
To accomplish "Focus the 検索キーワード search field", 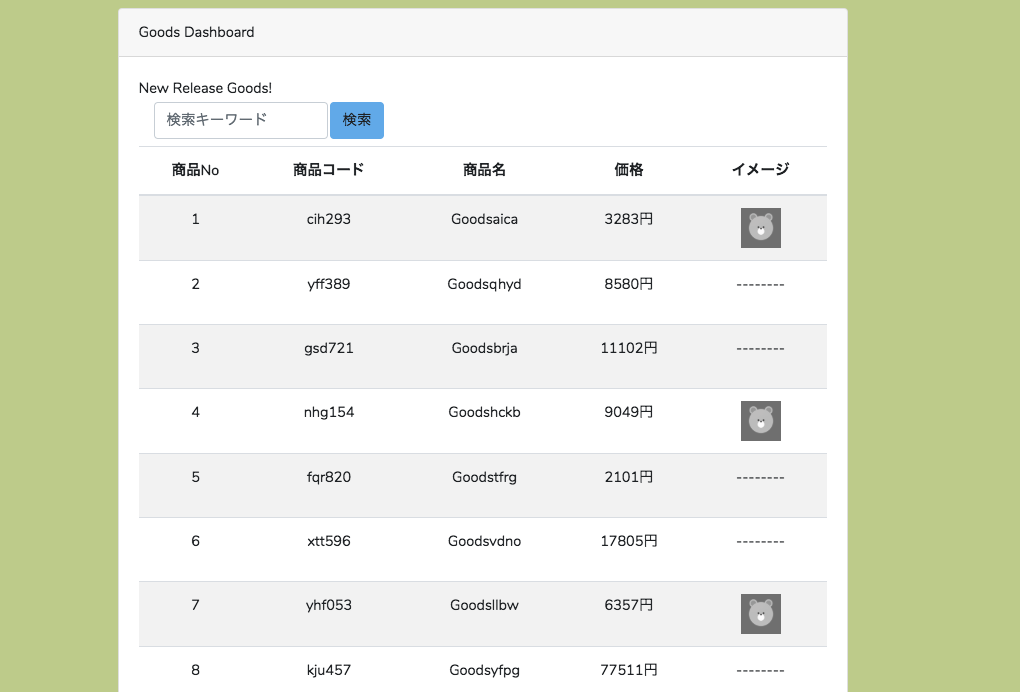I will 240,120.
